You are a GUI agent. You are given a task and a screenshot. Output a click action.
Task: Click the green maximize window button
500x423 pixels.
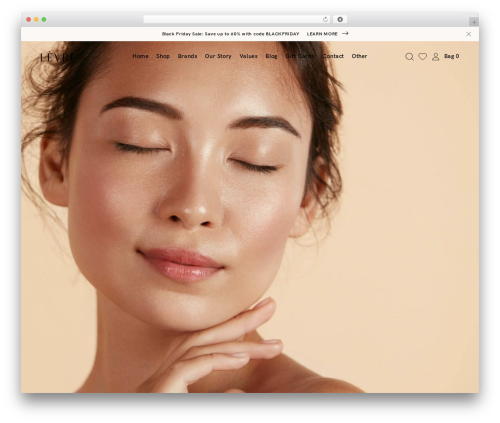click(44, 19)
